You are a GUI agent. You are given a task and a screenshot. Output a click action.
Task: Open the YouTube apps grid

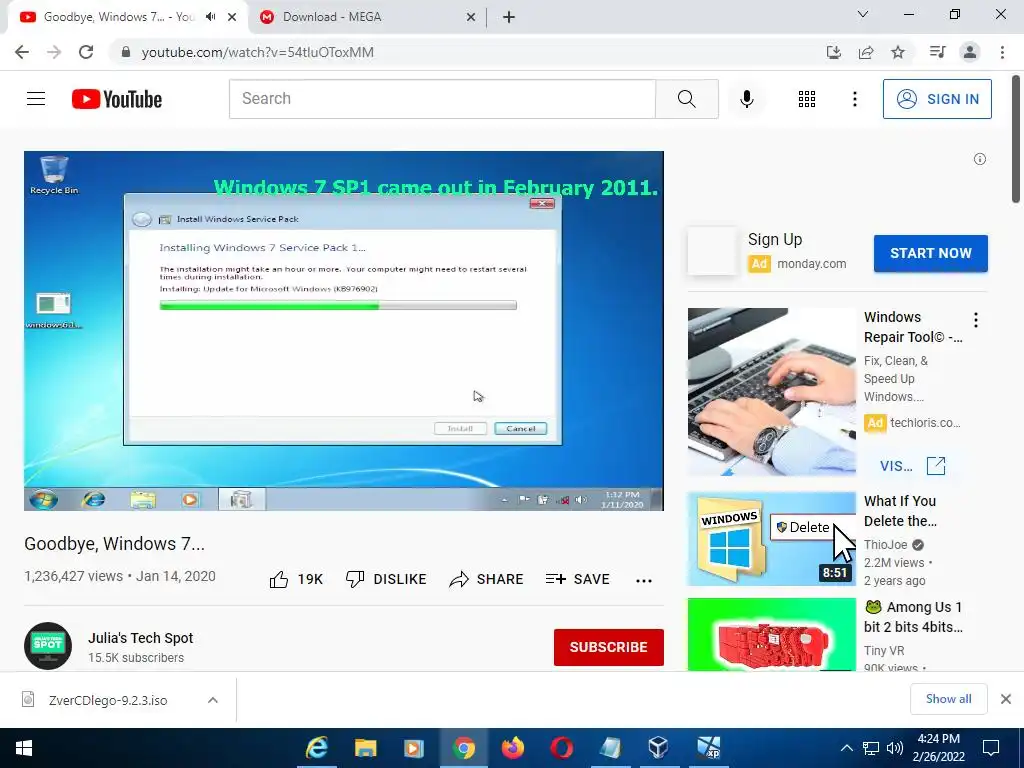[x=807, y=99]
